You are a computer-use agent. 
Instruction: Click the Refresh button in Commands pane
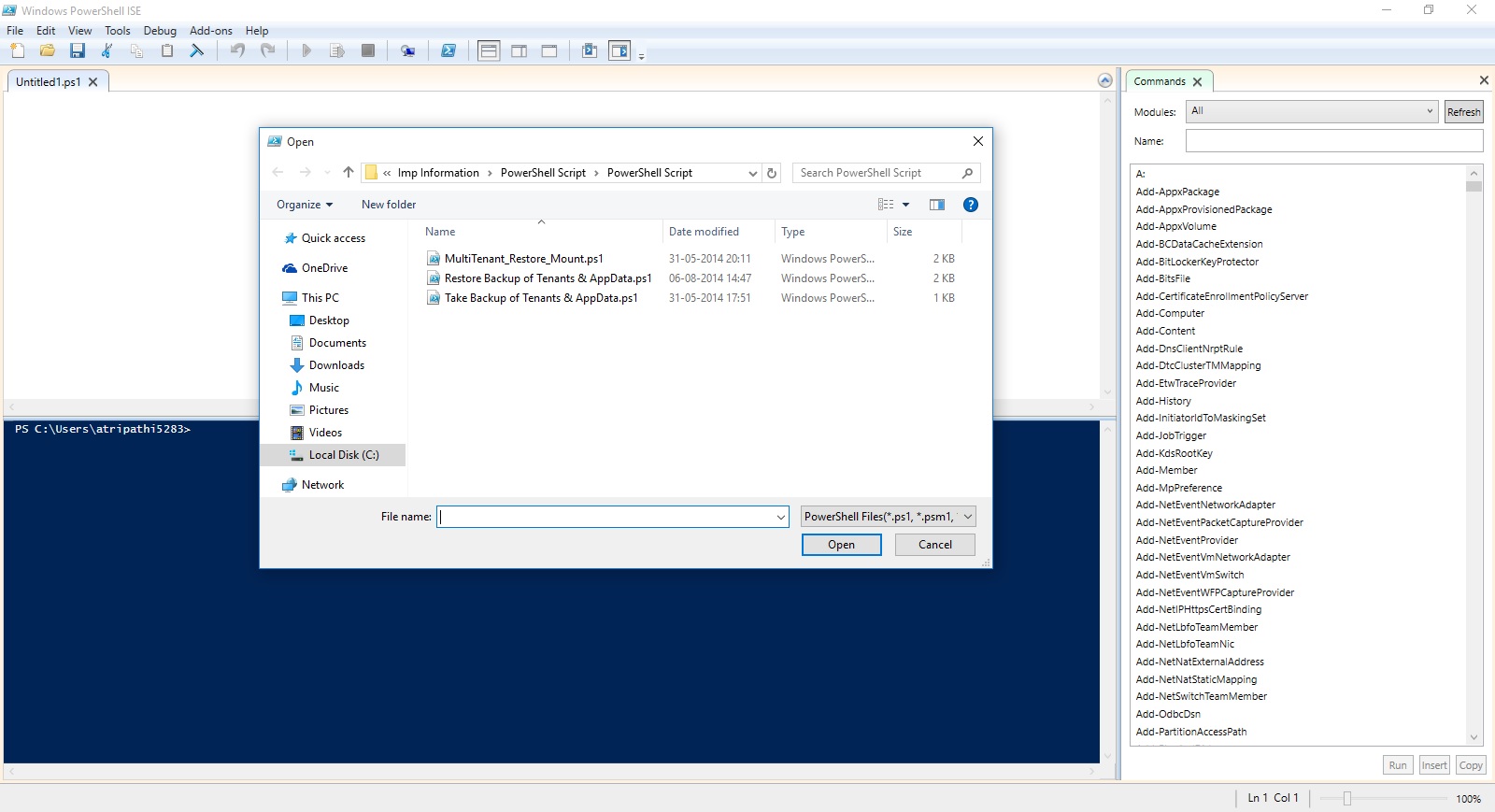pyautogui.click(x=1463, y=112)
